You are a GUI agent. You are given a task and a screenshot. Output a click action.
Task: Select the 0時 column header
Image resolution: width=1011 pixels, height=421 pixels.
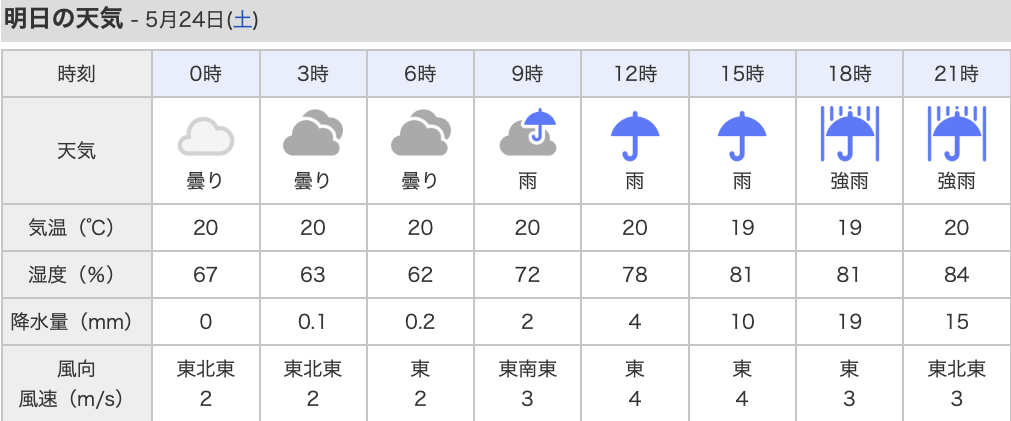click(206, 74)
